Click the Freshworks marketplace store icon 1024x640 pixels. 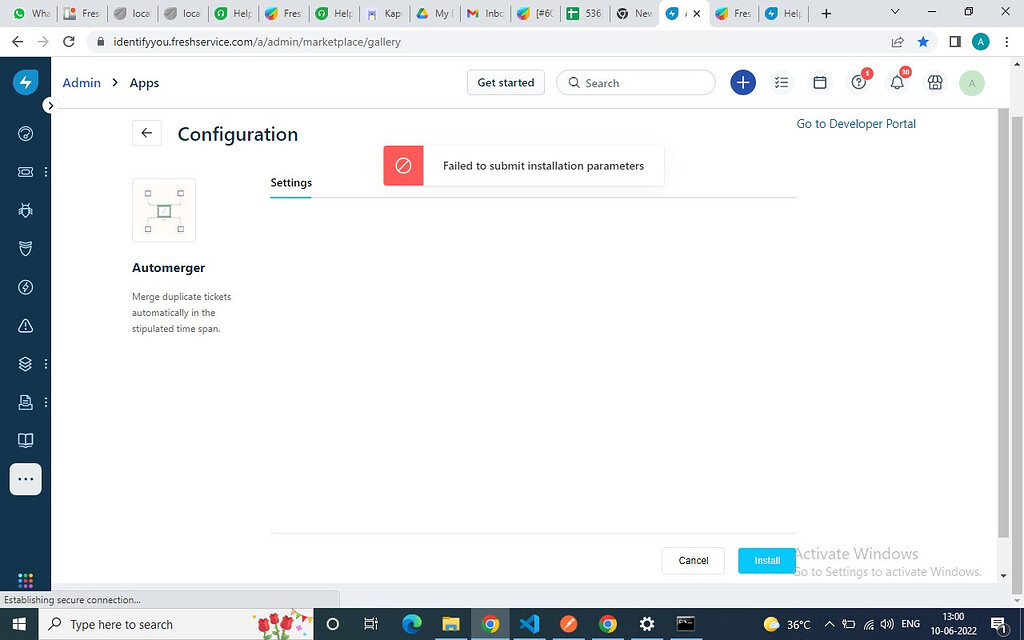(x=934, y=82)
